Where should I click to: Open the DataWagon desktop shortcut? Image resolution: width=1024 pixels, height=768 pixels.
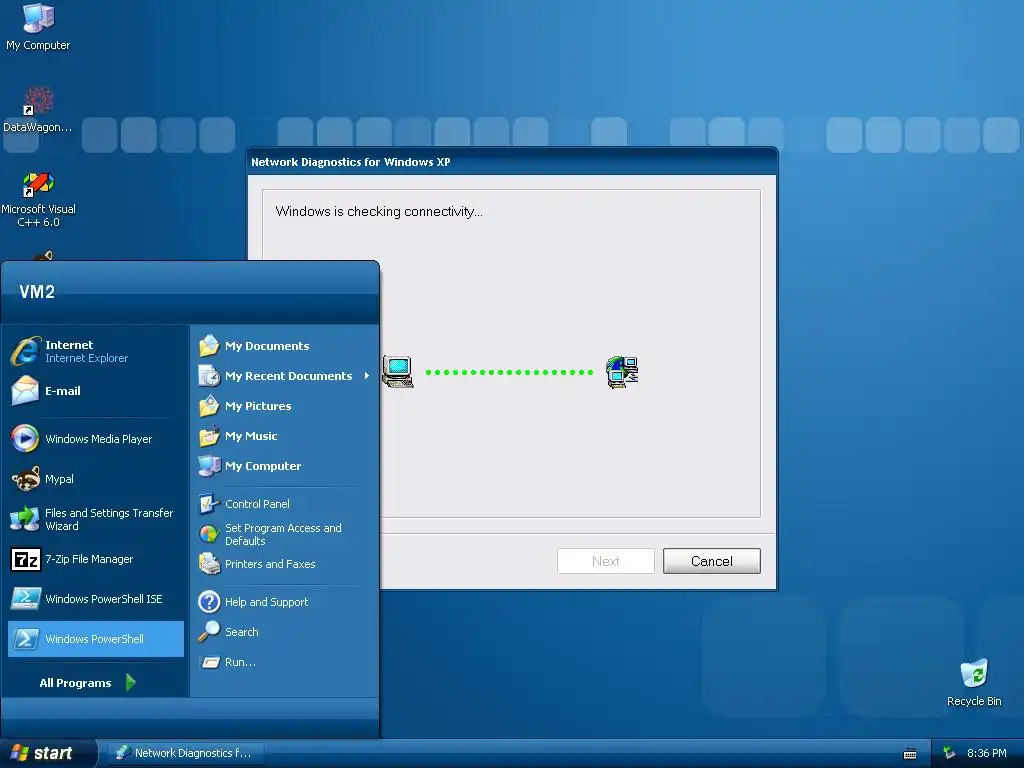pyautogui.click(x=38, y=110)
